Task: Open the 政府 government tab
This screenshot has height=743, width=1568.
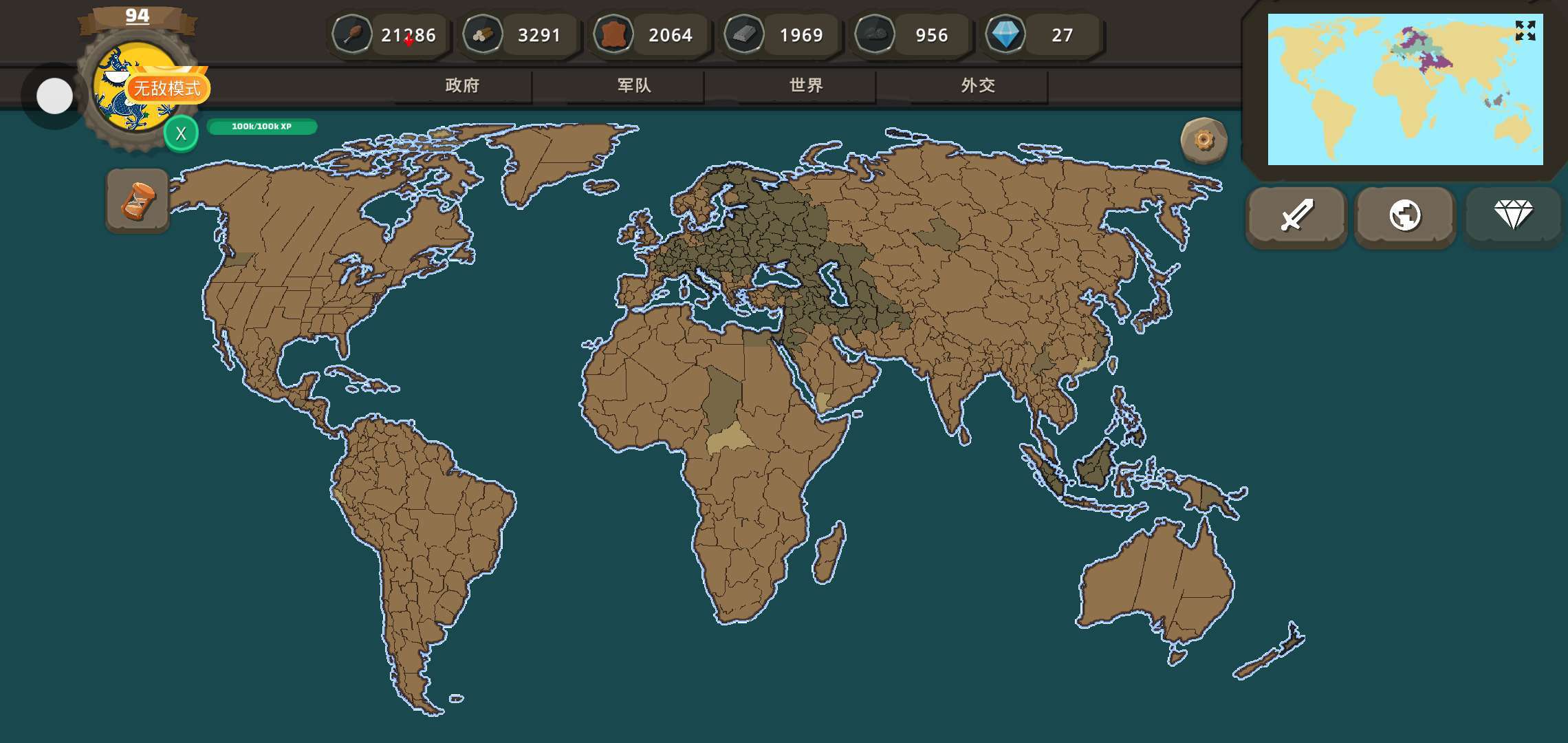Action: click(462, 85)
